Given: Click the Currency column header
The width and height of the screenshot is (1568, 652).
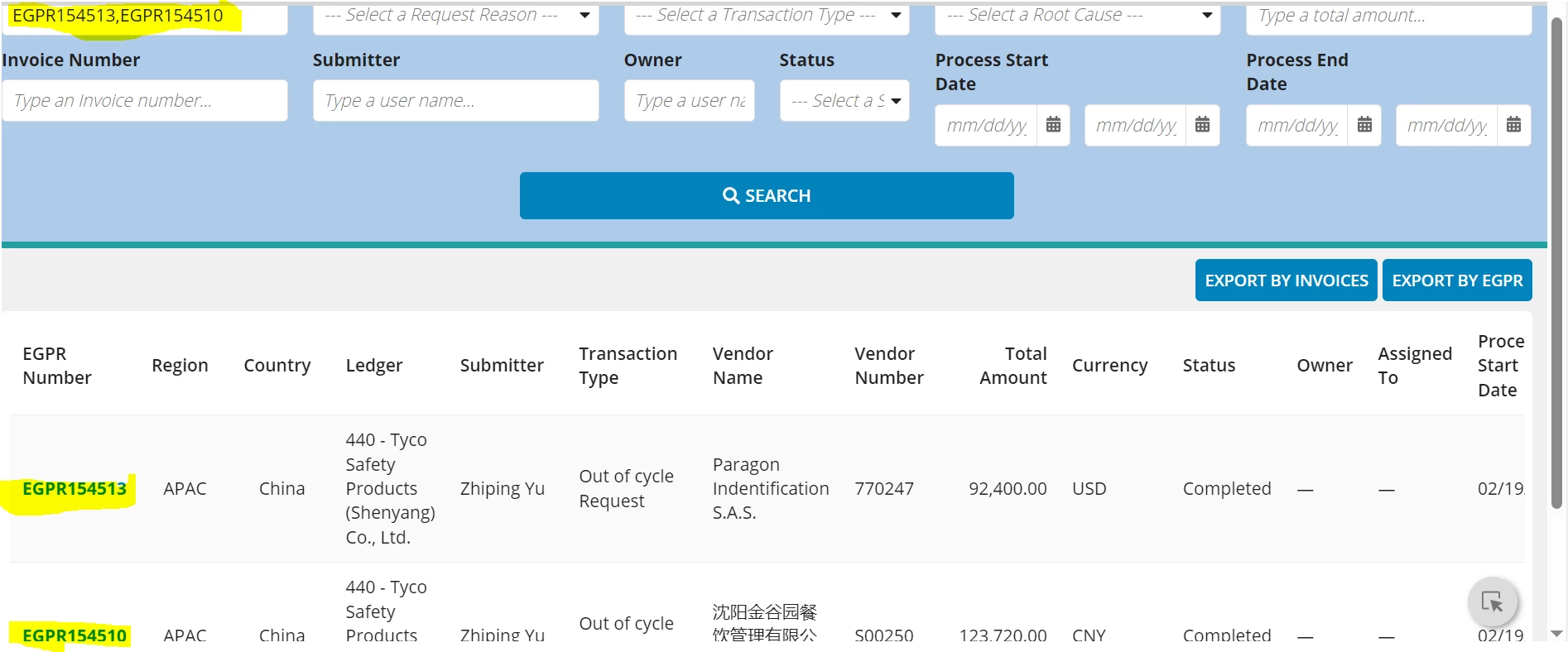Looking at the screenshot, I should [1110, 366].
